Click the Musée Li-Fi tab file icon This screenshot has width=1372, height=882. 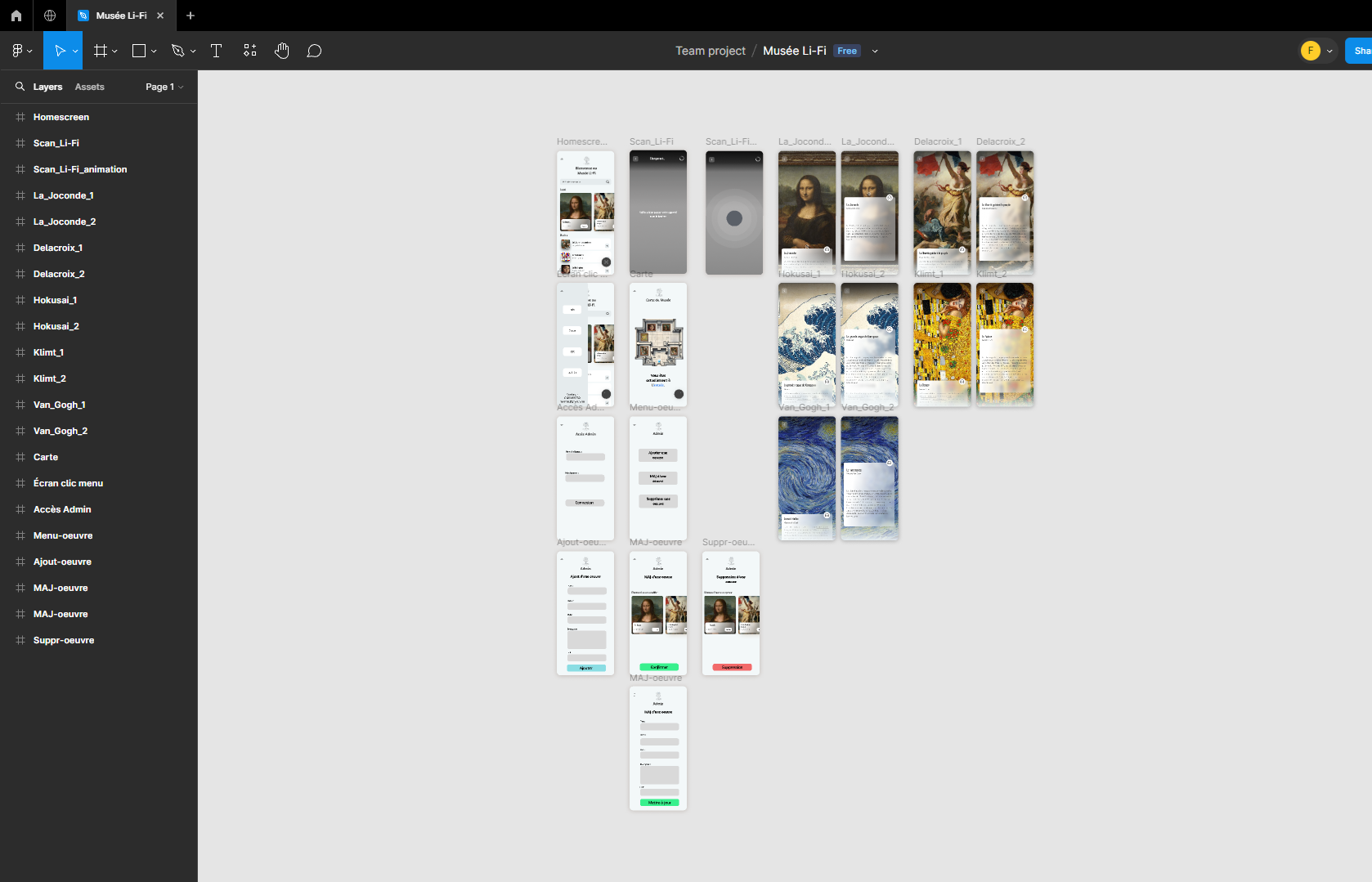[83, 16]
